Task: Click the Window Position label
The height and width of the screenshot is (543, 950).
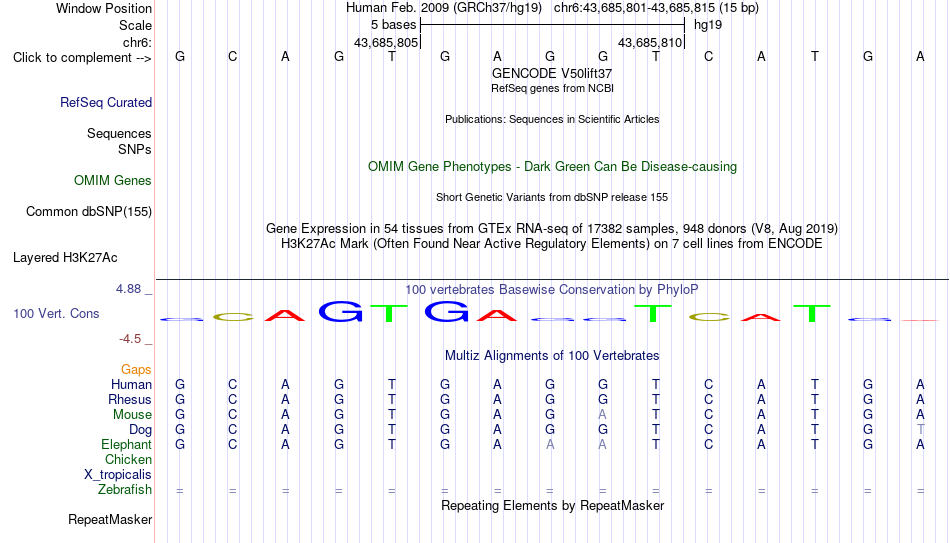Action: [x=104, y=8]
